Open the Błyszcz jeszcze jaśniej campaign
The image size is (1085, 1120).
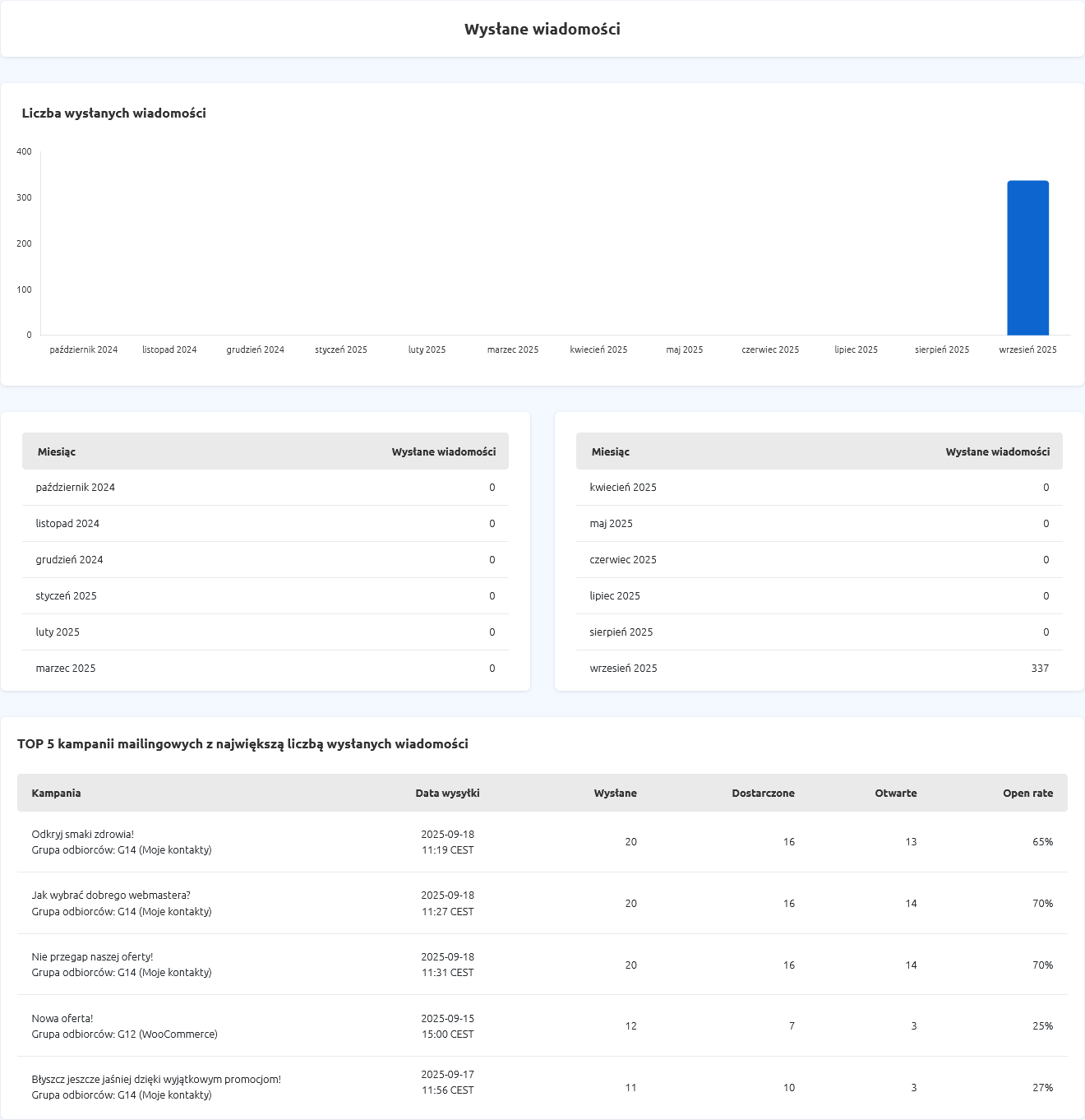click(x=156, y=1080)
